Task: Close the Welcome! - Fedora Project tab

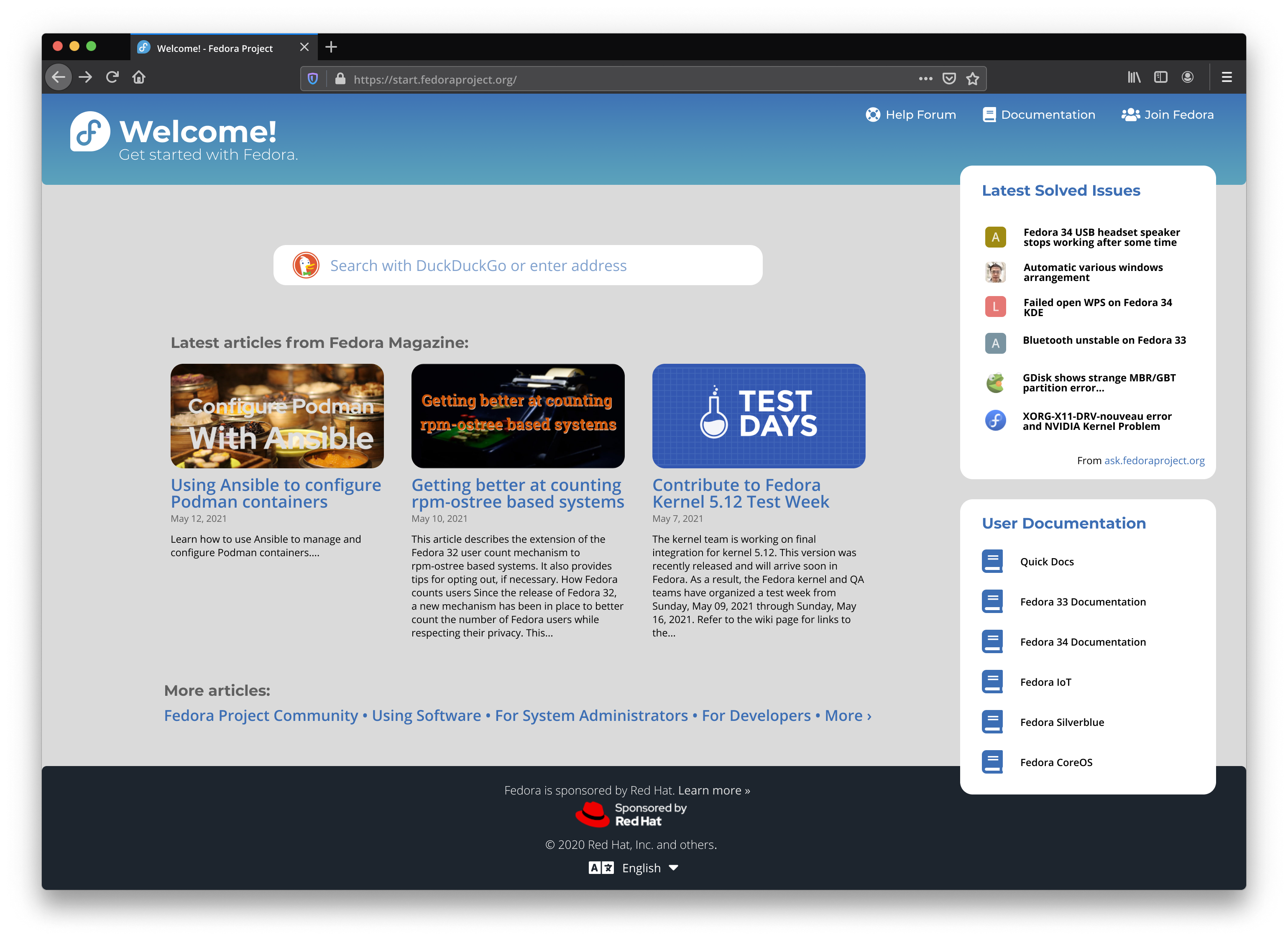Action: point(304,47)
